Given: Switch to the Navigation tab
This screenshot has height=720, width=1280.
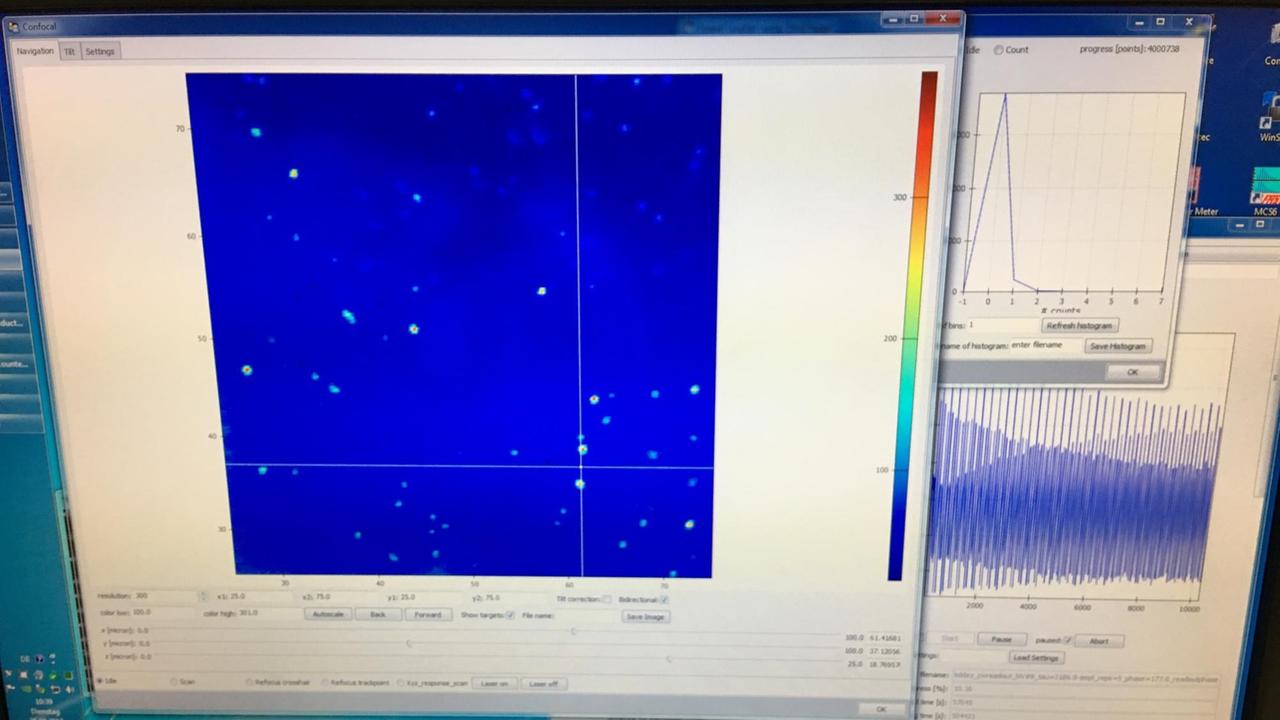Looking at the screenshot, I should pyautogui.click(x=35, y=51).
